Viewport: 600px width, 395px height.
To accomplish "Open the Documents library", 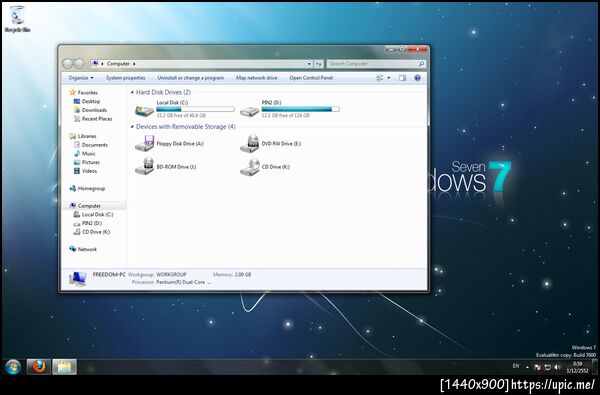I will click(x=95, y=145).
